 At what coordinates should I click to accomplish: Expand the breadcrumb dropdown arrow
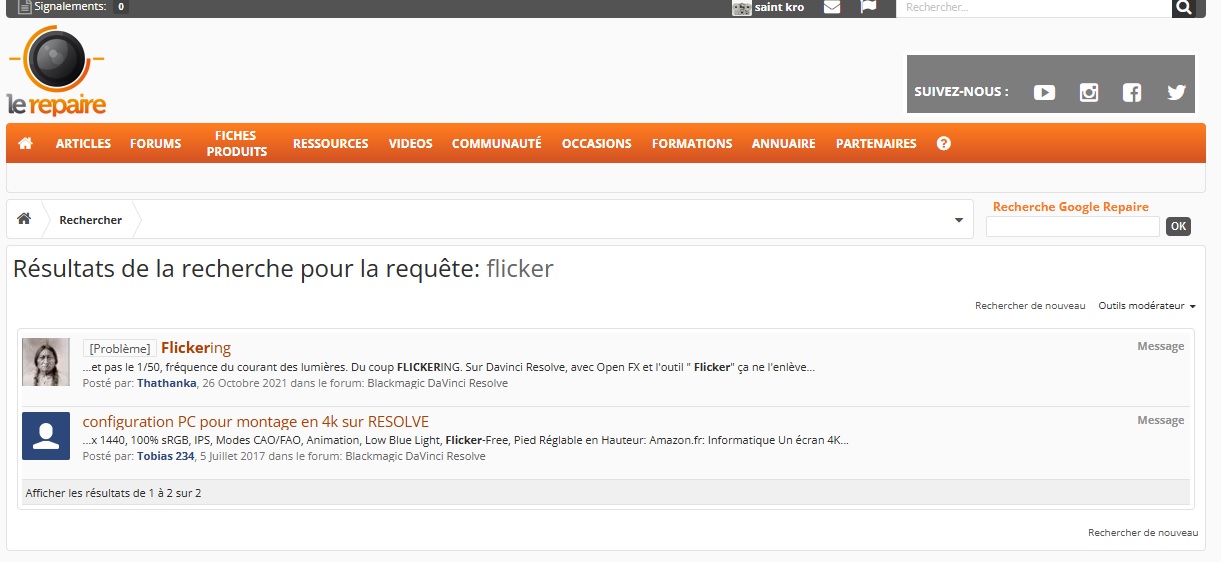point(959,220)
